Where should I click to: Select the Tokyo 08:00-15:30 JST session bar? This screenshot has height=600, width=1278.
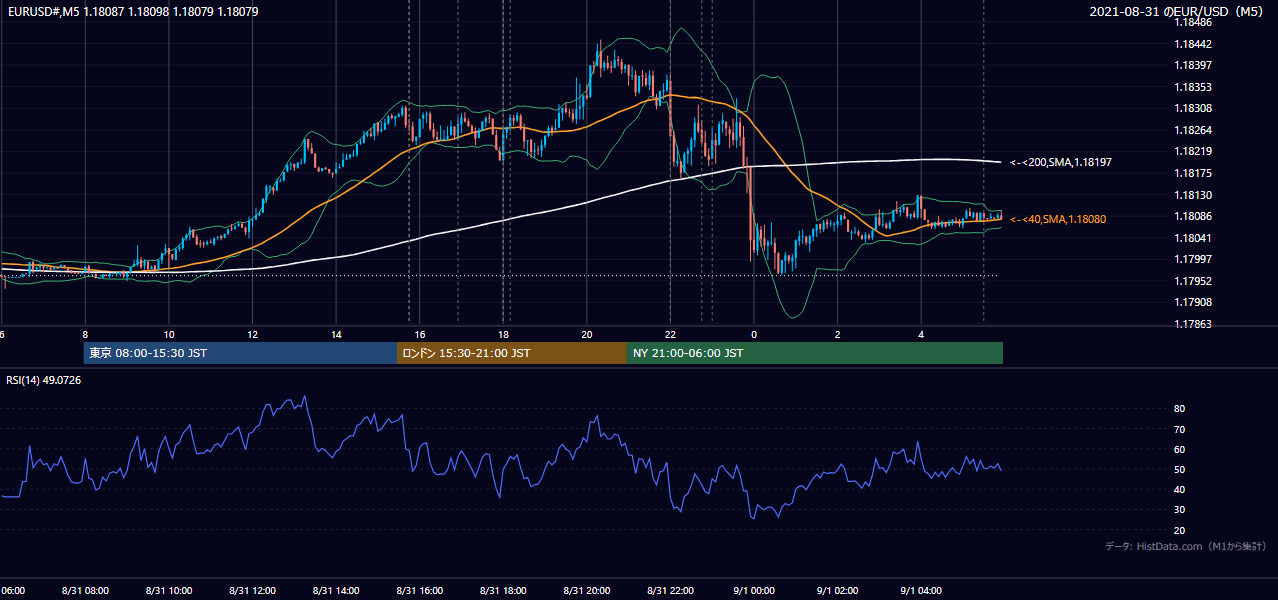(x=240, y=353)
